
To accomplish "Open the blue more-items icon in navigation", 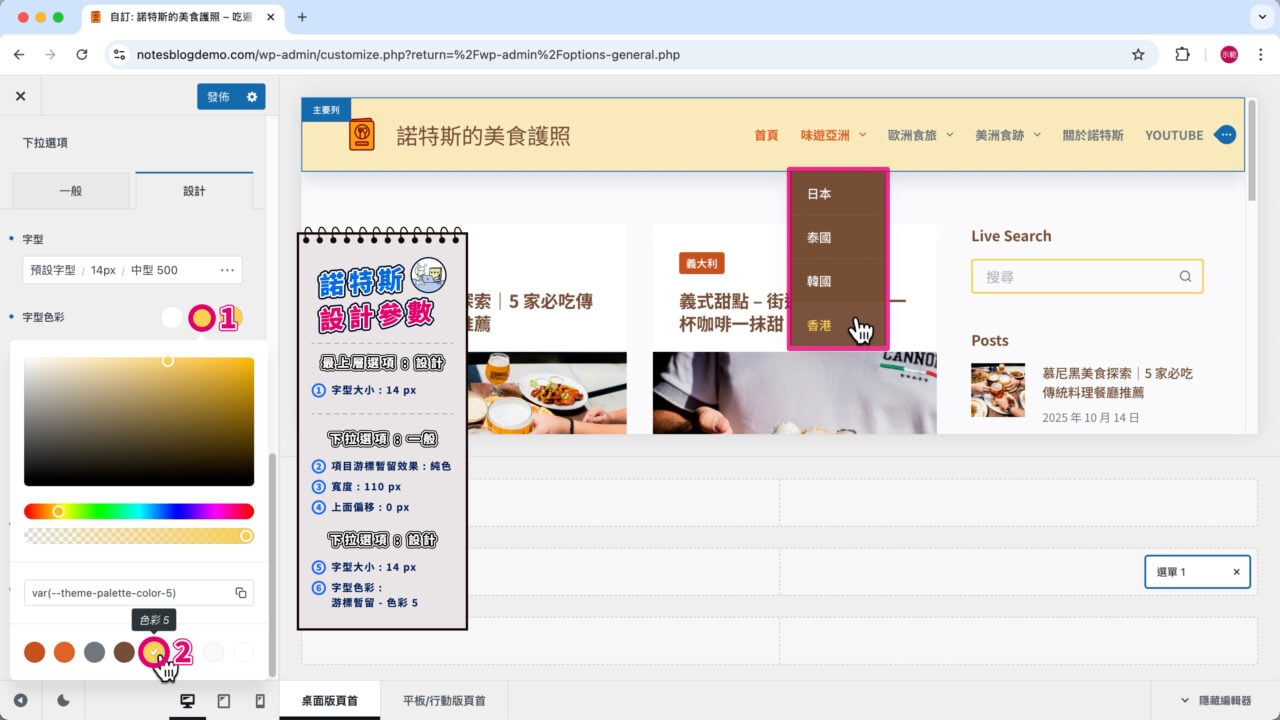I will click(x=1225, y=134).
